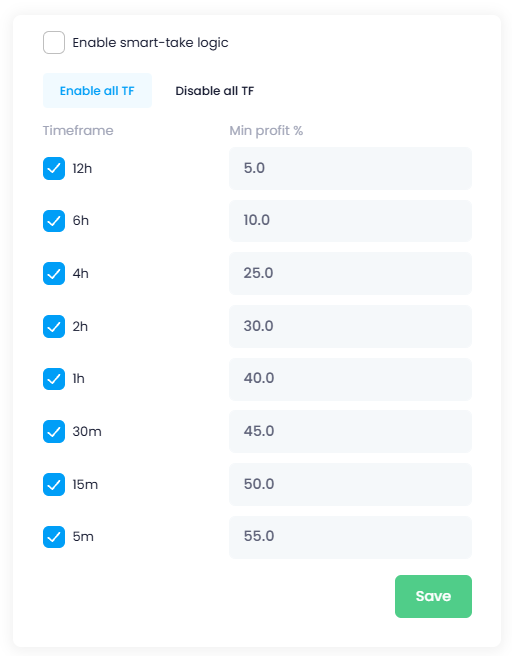
Task: Focus the 15m min profit field showing 50.0
Action: [350, 484]
